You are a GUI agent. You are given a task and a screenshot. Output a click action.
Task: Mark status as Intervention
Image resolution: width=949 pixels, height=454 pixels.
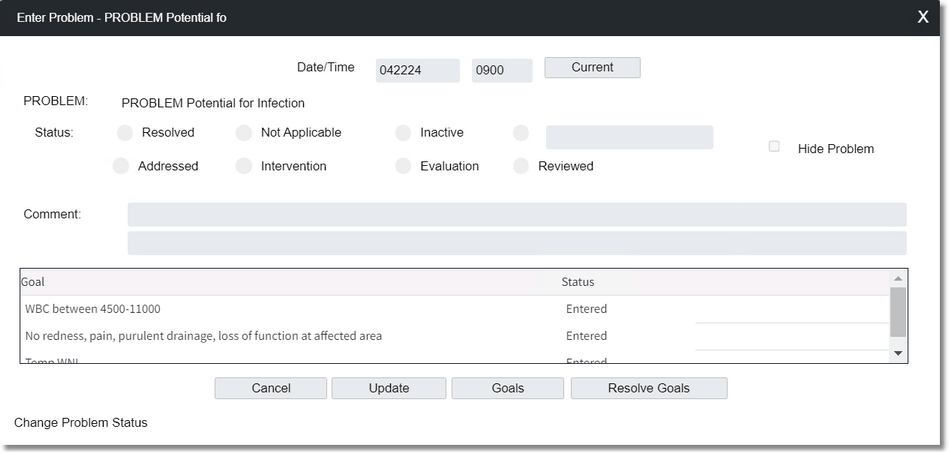click(244, 166)
